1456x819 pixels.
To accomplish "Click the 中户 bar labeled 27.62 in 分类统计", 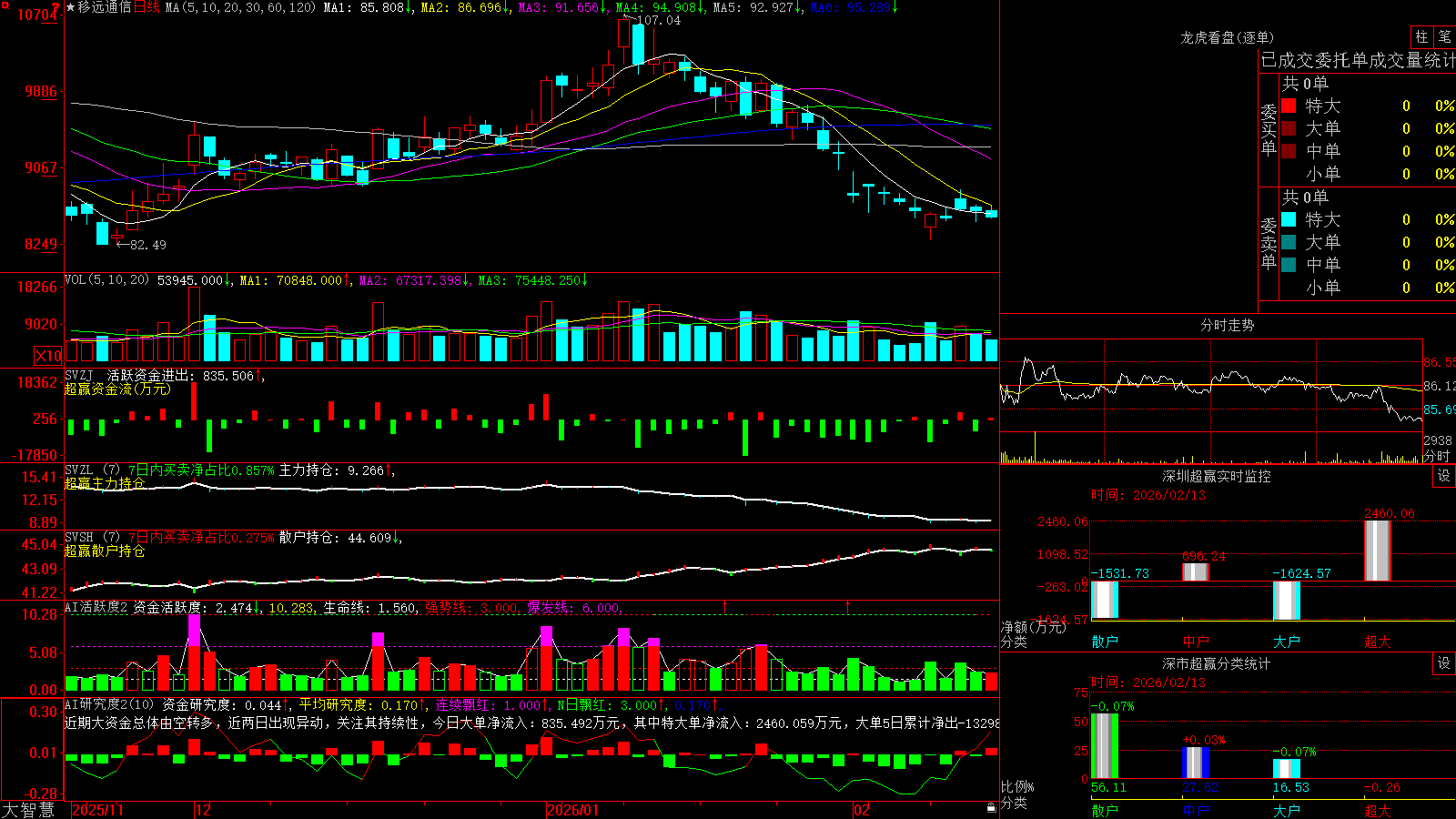I will (1196, 763).
